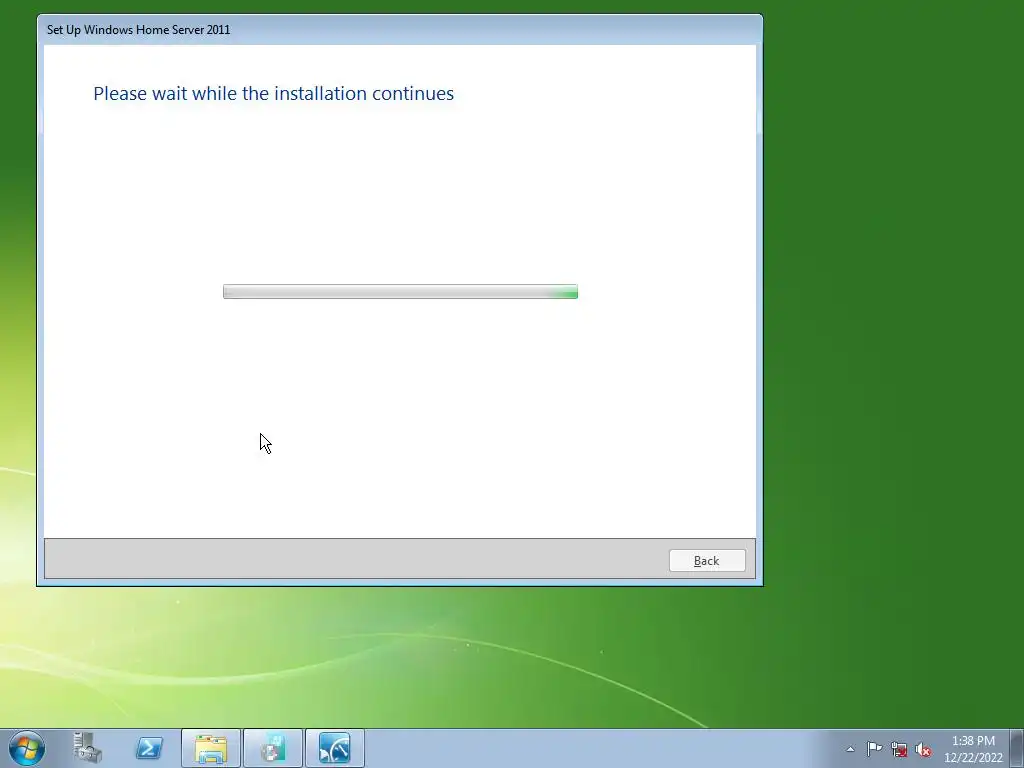Screen dimensions: 1024x768
Task: Open the Windows Start menu
Action: tap(27, 748)
